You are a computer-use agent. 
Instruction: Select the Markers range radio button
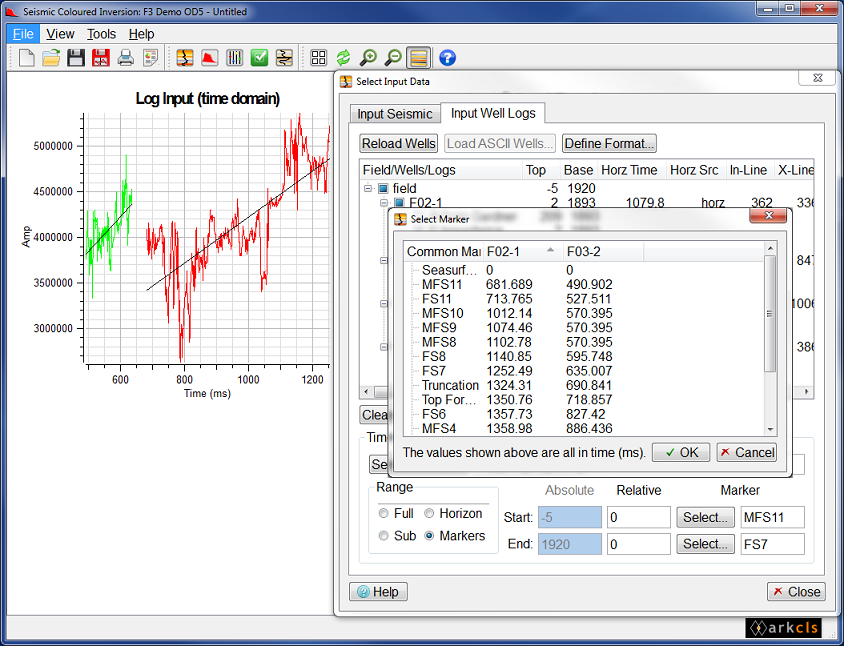tap(429, 536)
